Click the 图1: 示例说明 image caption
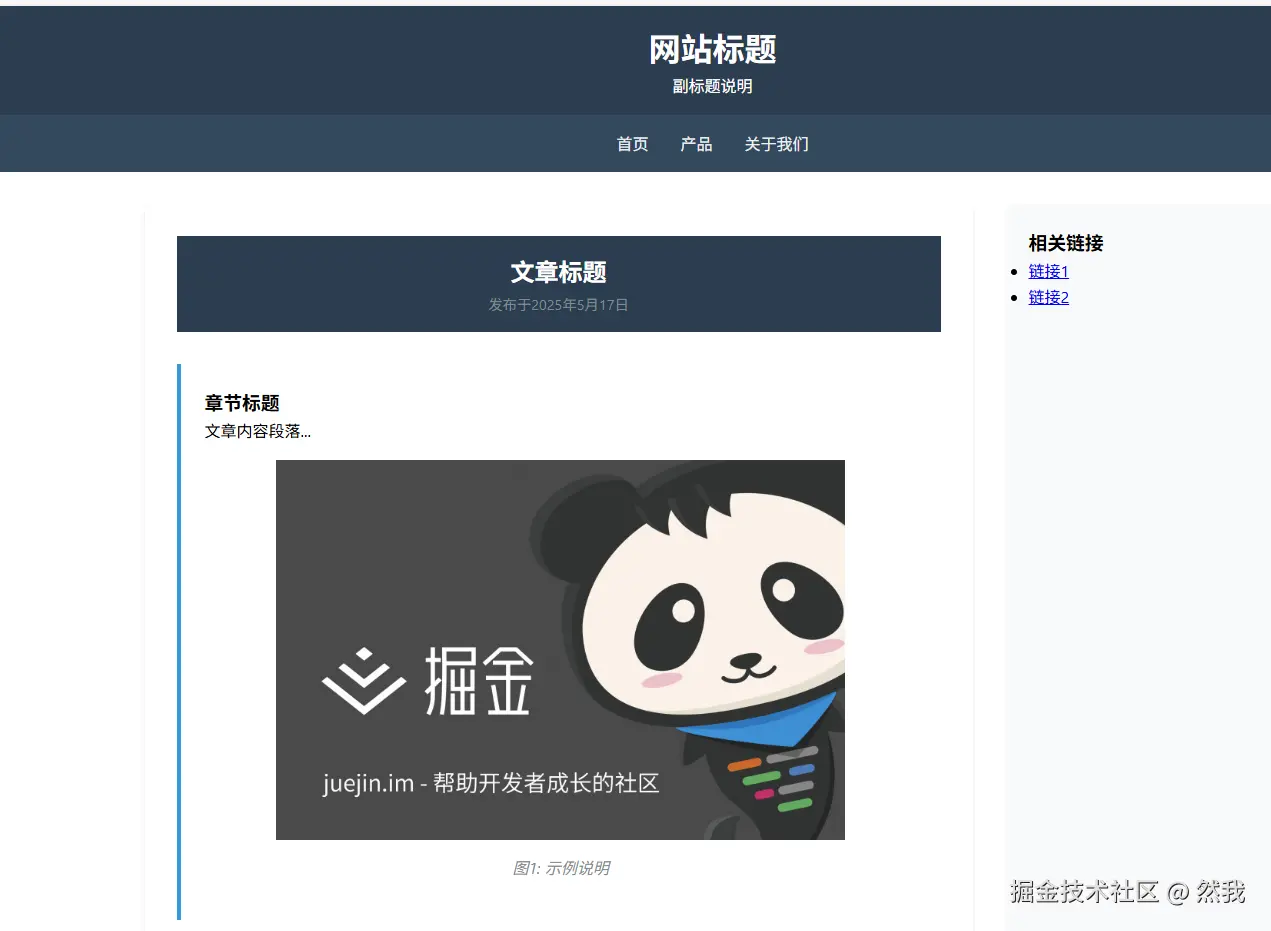This screenshot has height=931, width=1271. [560, 868]
